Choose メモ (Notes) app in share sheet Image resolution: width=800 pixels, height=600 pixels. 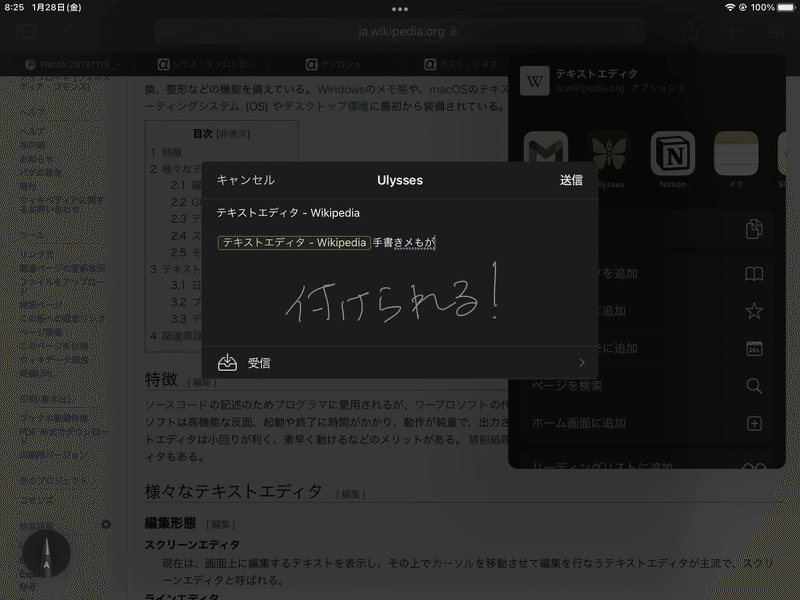click(x=736, y=154)
